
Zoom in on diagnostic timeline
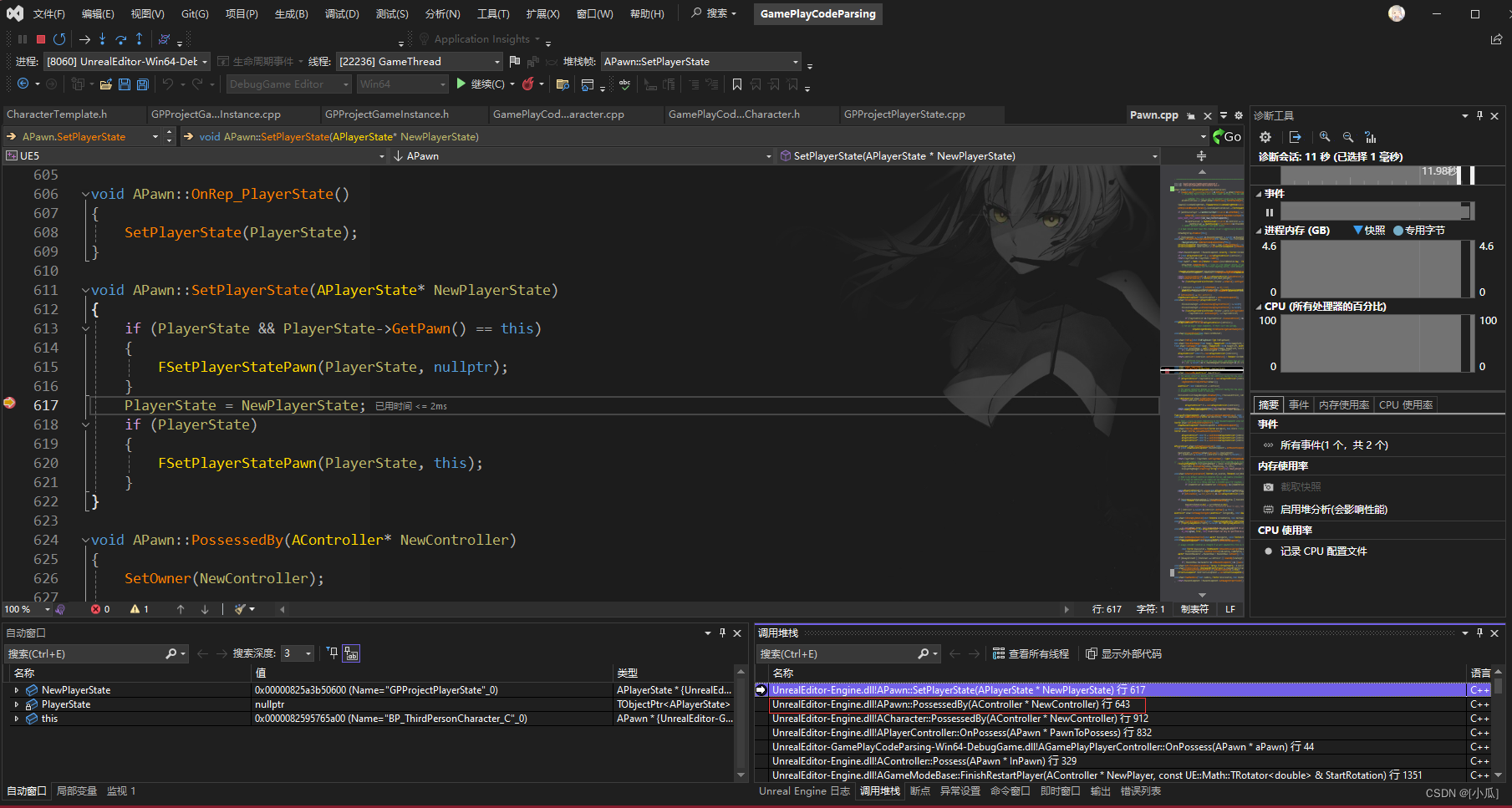pyautogui.click(x=1325, y=137)
